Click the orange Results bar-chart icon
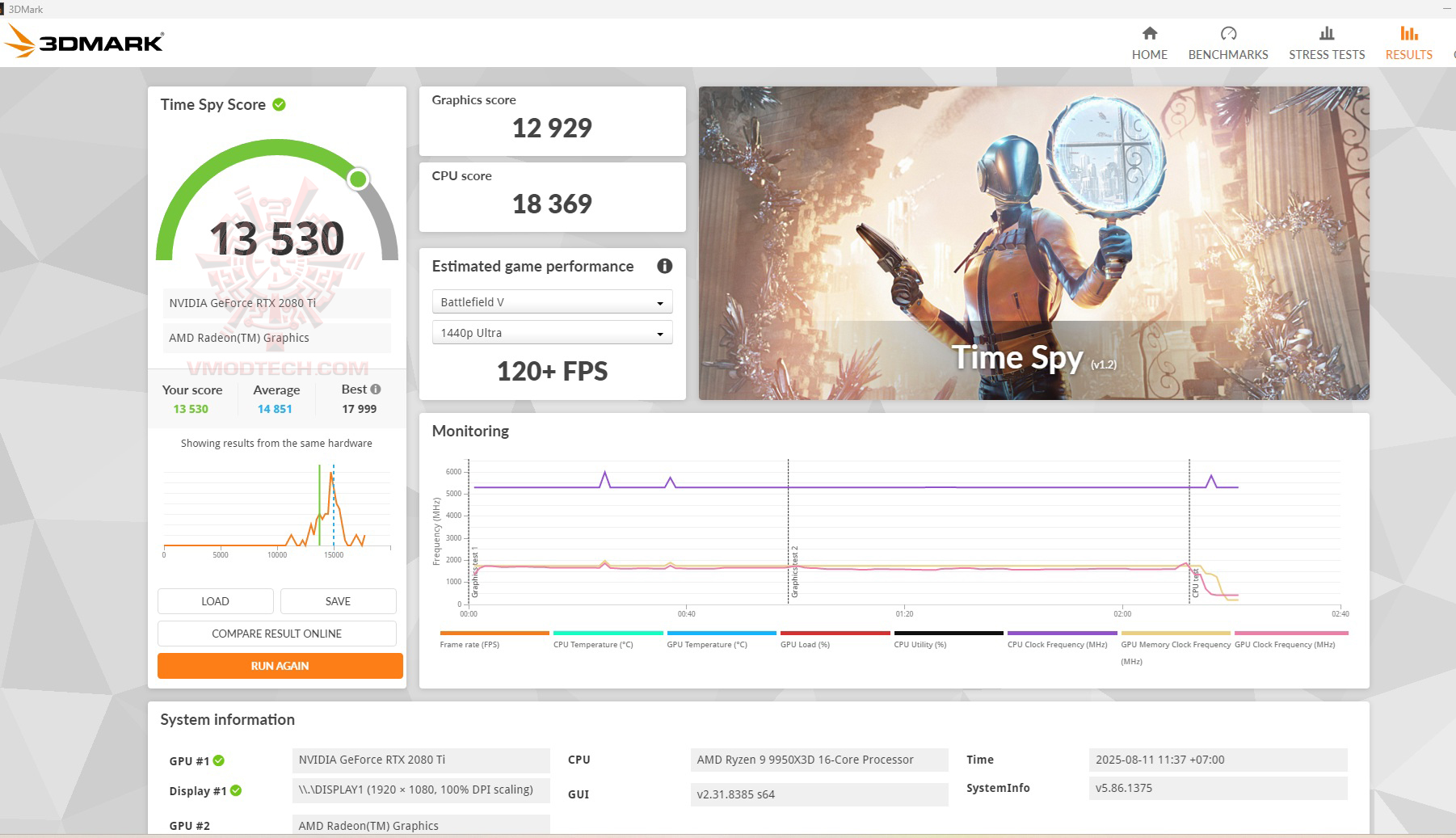The height and width of the screenshot is (838, 1456). [x=1408, y=34]
